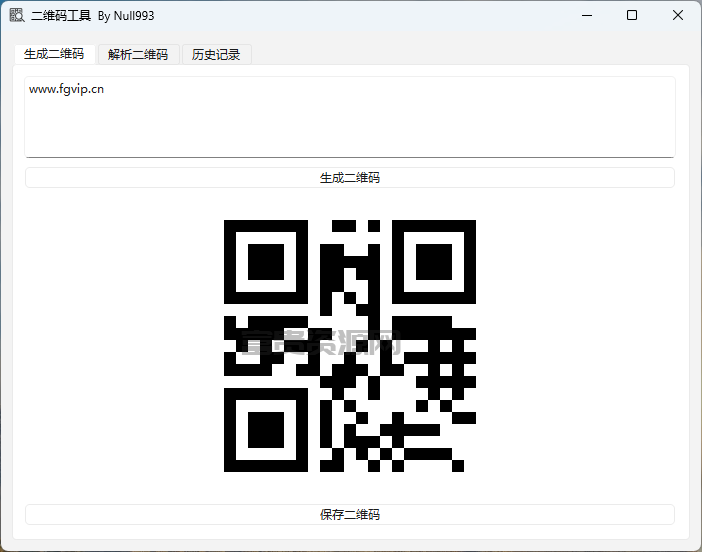
Task: Click the top-left finder square of the QR code
Action: 266,262
